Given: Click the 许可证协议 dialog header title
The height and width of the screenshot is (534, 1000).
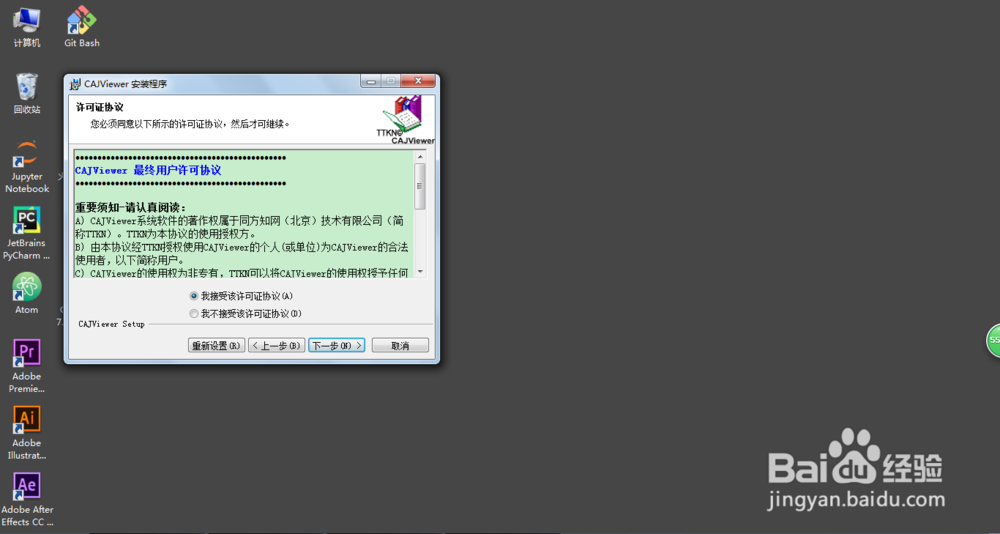Looking at the screenshot, I should [x=99, y=107].
